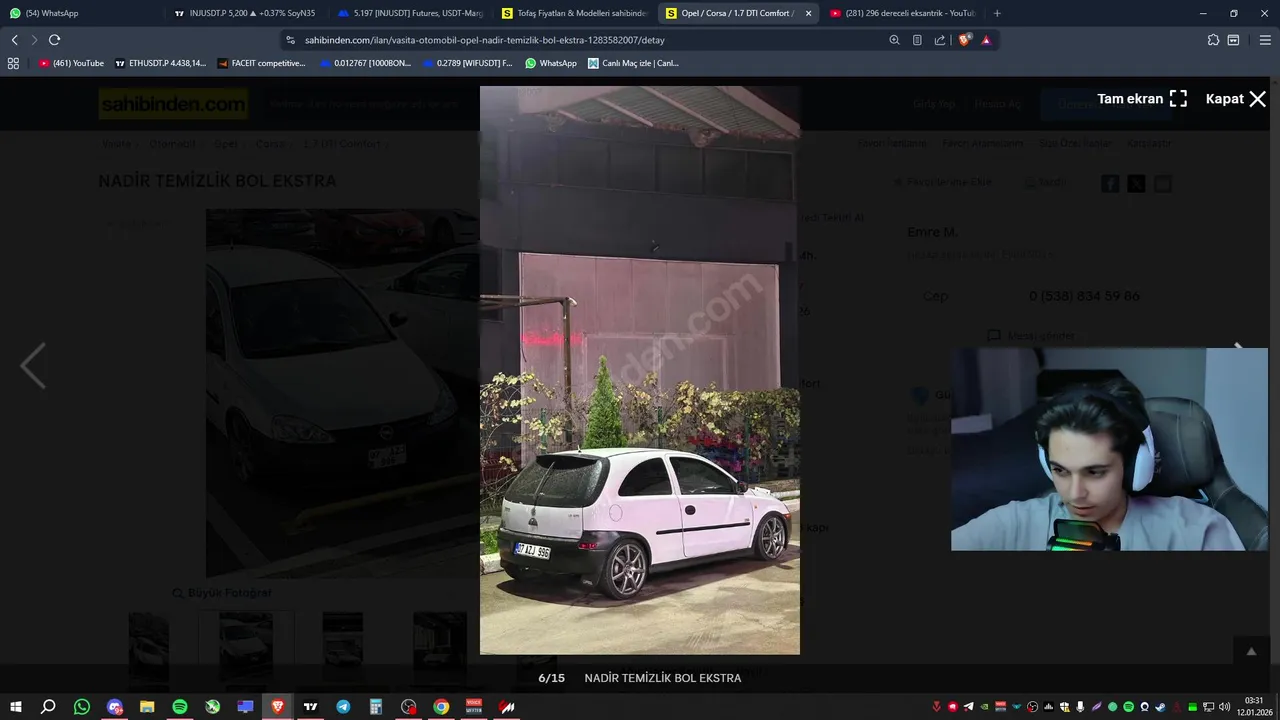Open Voicemeeter from the taskbar
Image resolution: width=1280 pixels, height=720 pixels.
pos(474,707)
